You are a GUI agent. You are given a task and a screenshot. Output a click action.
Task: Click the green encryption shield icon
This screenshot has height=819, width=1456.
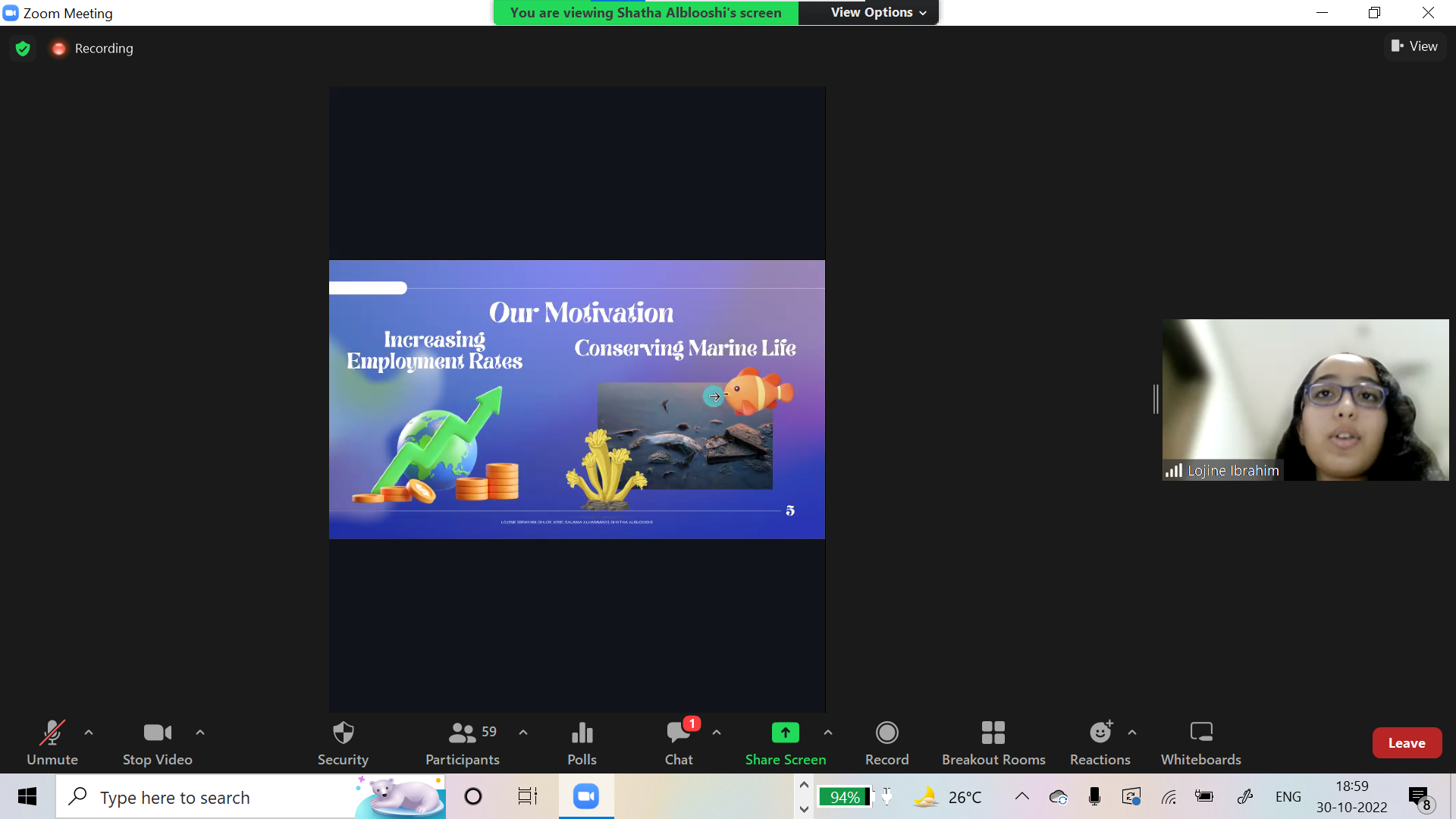23,49
